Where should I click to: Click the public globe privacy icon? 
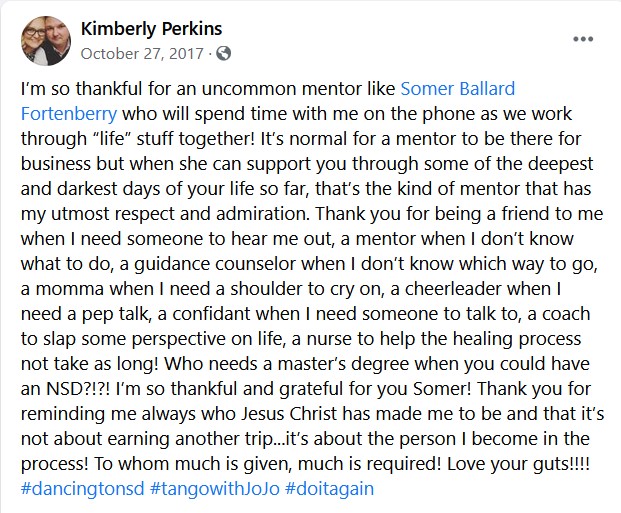coord(223,53)
